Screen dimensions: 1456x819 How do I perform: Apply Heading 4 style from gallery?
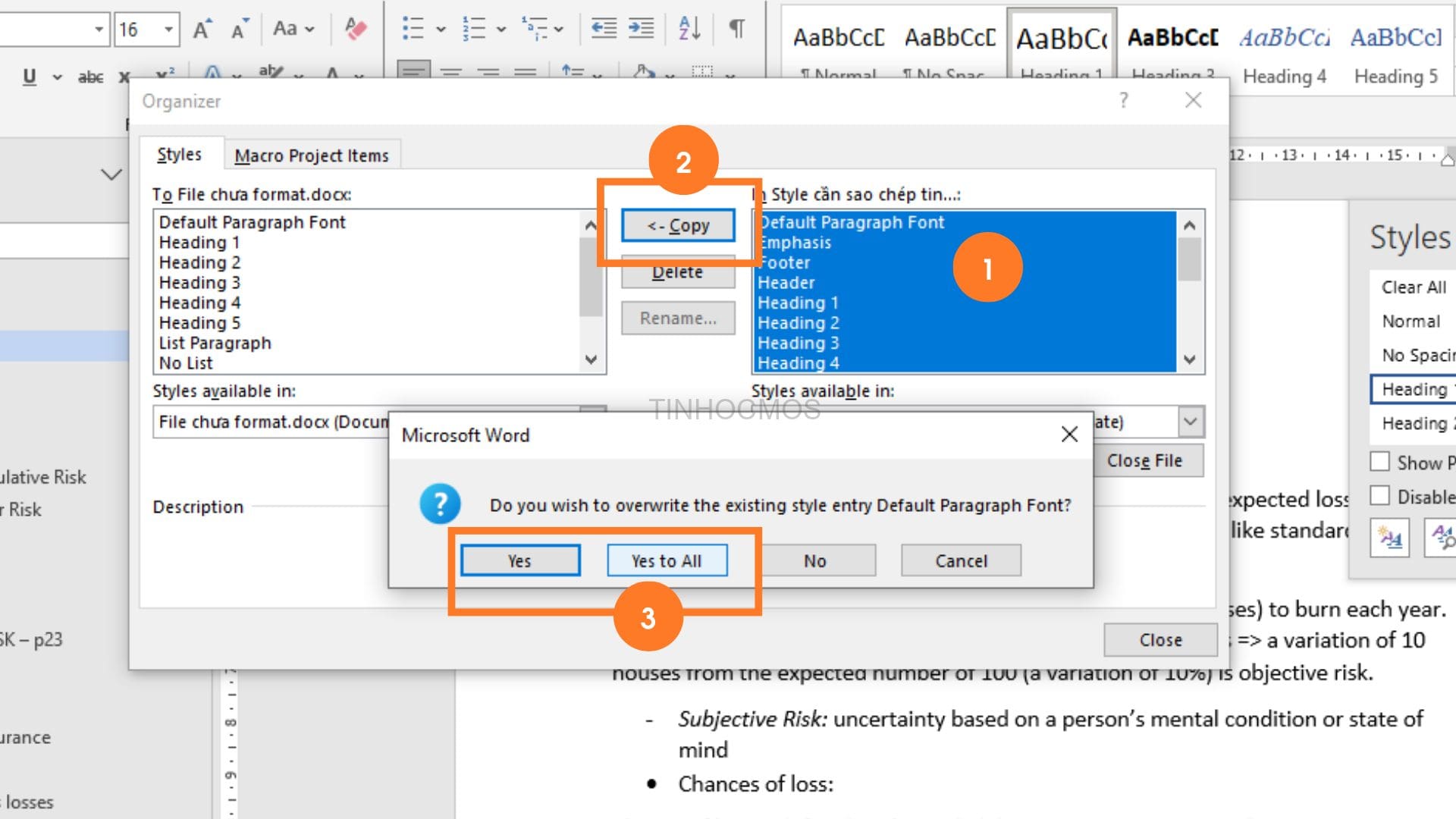tap(1285, 53)
